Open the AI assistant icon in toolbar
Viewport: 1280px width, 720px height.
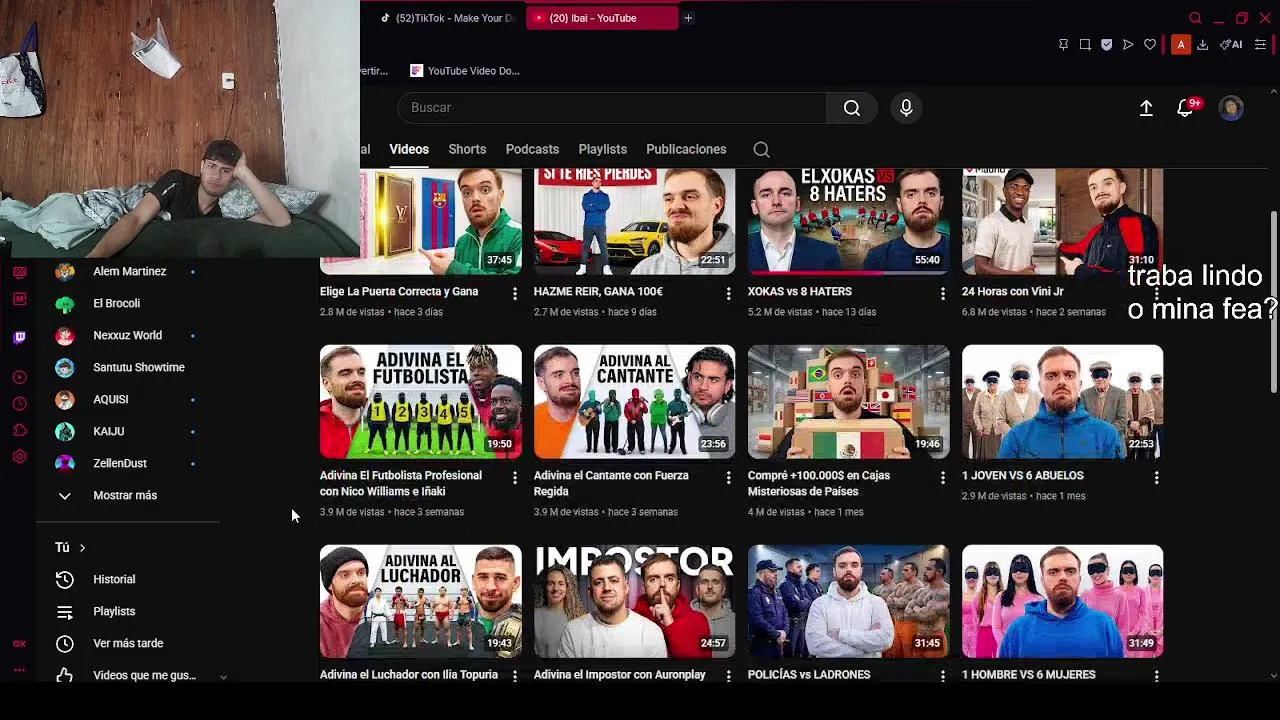pyautogui.click(x=1231, y=44)
